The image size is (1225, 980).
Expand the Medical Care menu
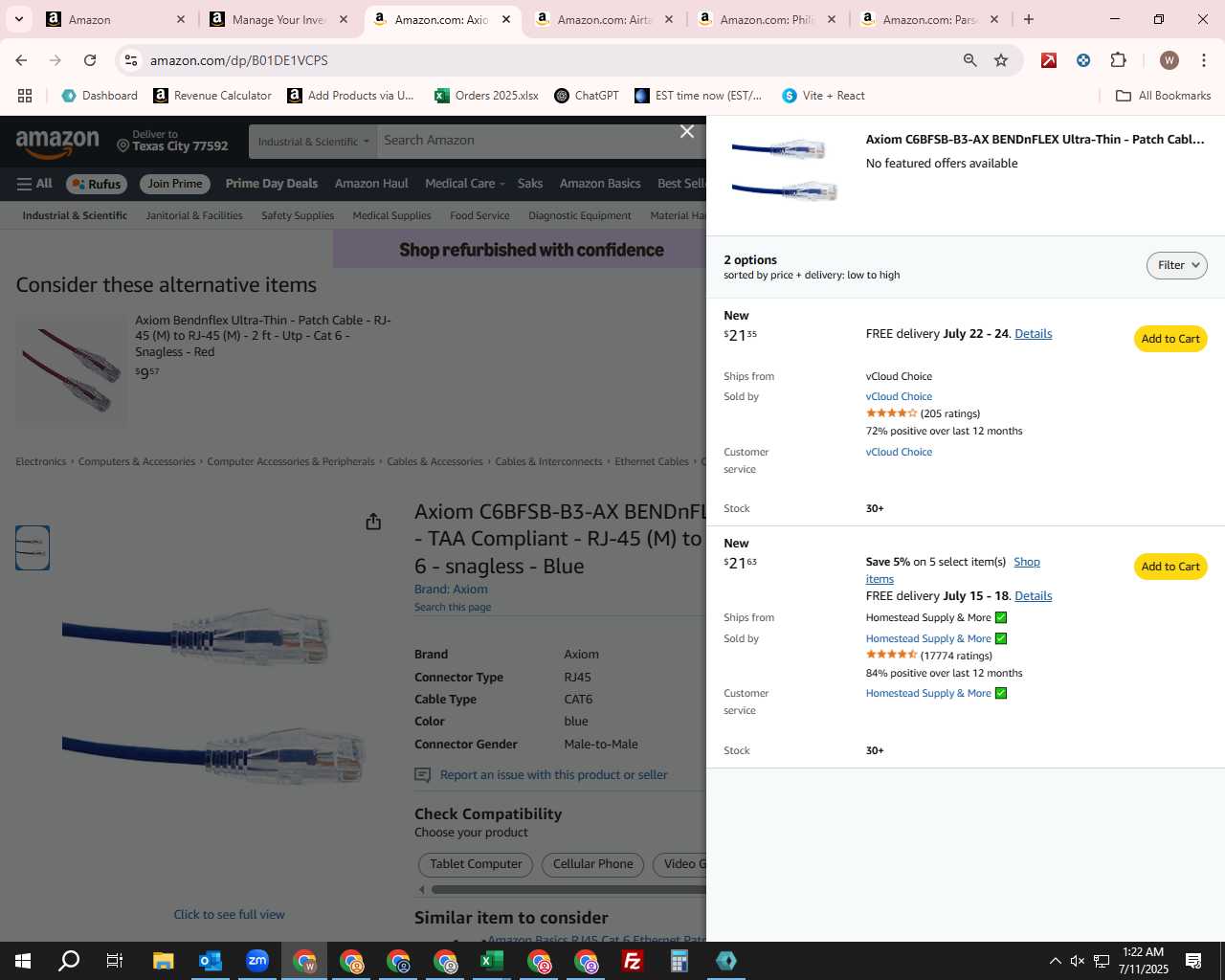pos(465,184)
